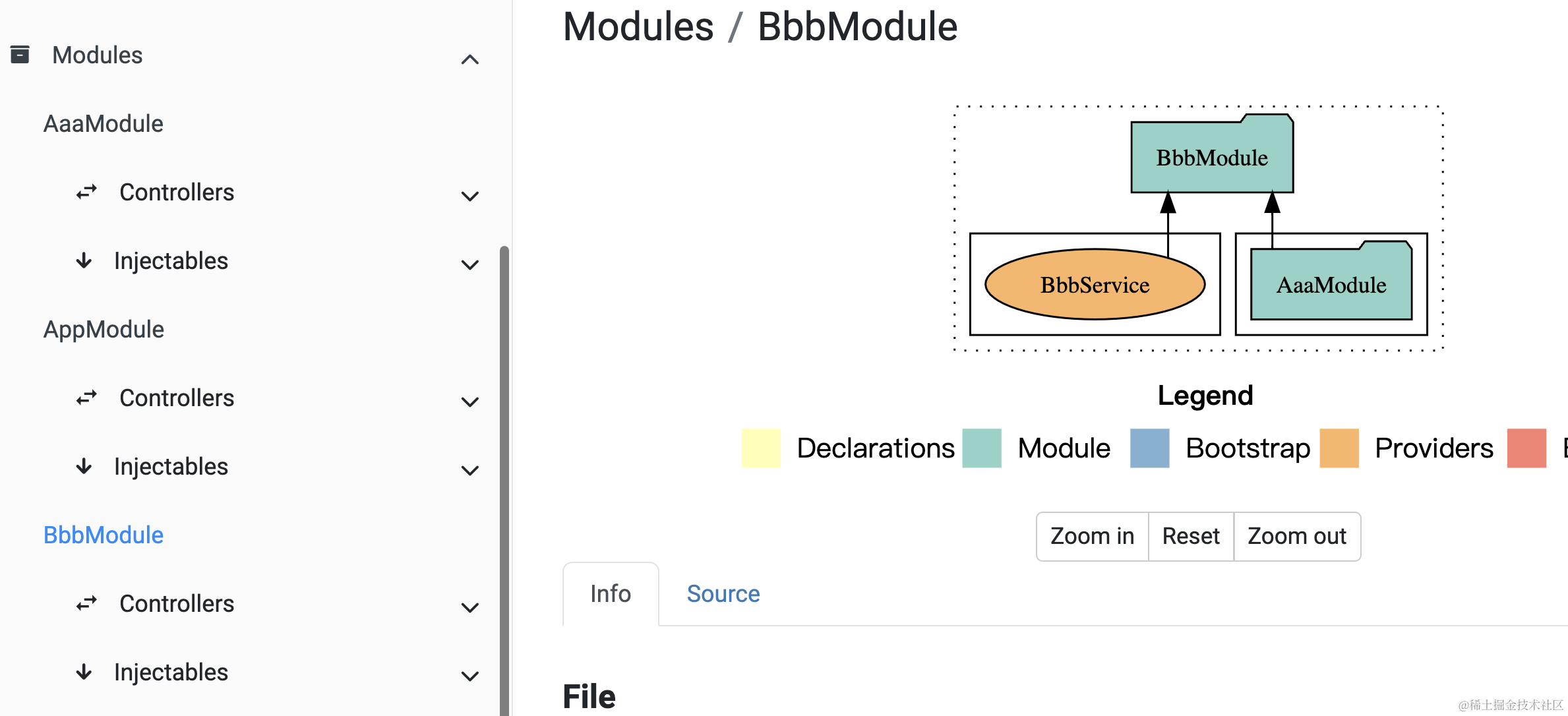The height and width of the screenshot is (716, 1568).
Task: Expand Controllers under AaaModule
Action: click(469, 196)
